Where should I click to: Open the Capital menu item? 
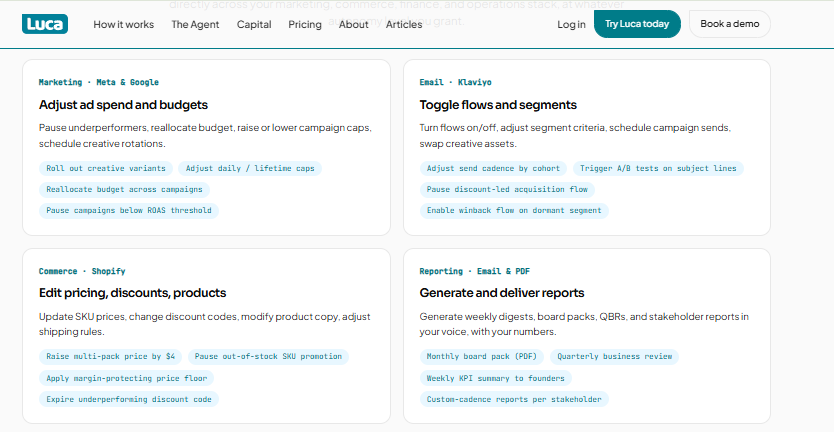[x=254, y=24]
